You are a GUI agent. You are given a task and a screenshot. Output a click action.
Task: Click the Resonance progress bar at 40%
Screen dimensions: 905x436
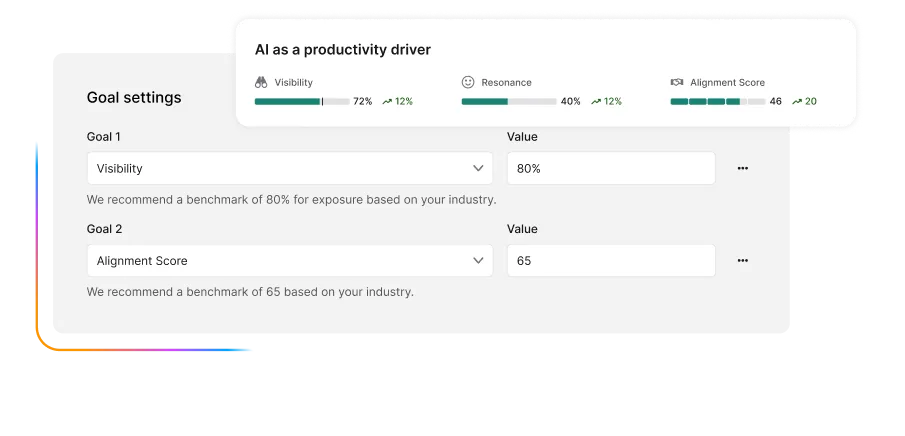click(509, 101)
